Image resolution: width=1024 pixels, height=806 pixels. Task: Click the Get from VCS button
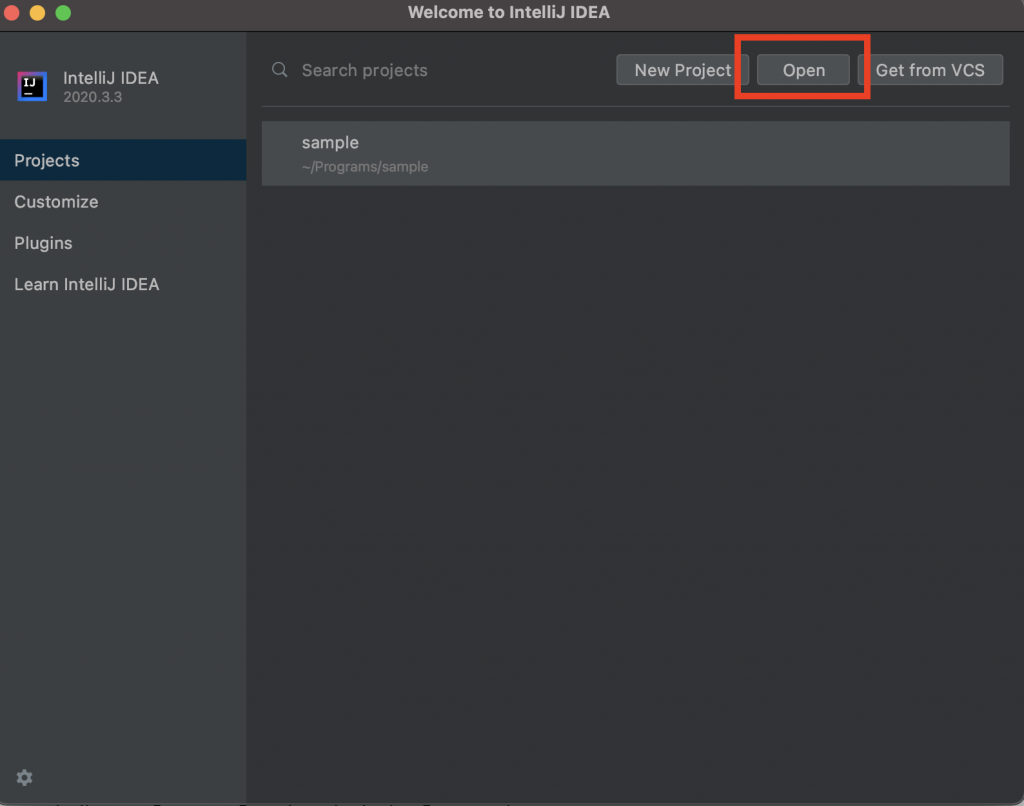click(930, 70)
